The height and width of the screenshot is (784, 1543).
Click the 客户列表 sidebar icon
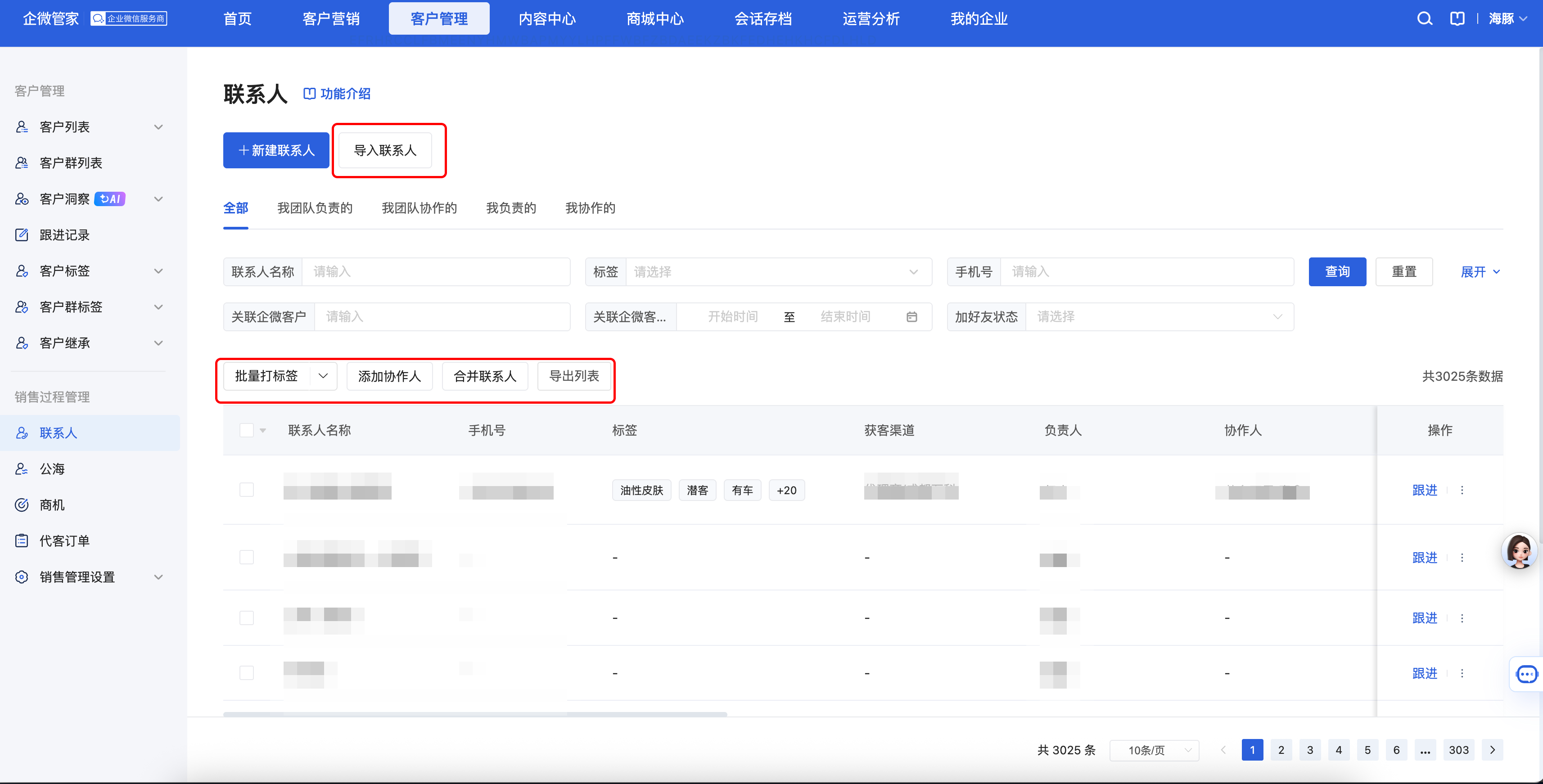click(22, 127)
